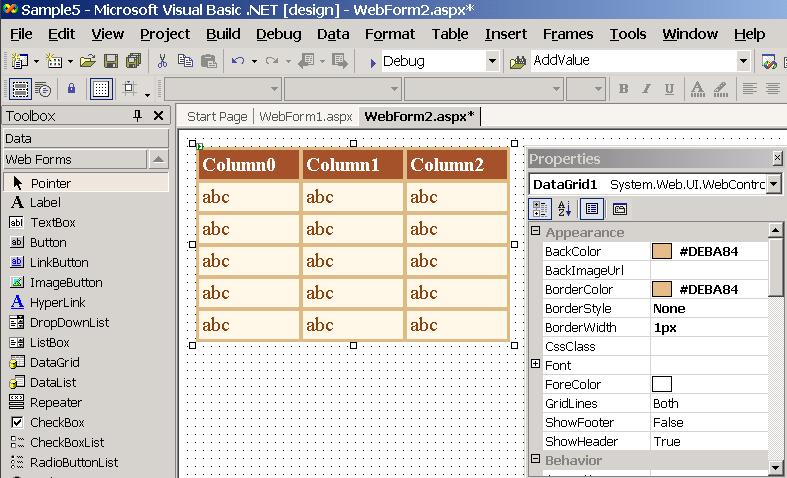Viewport: 787px width, 478px height.
Task: Pin the Toolbox with auto-hide pushpin
Action: (x=137, y=116)
